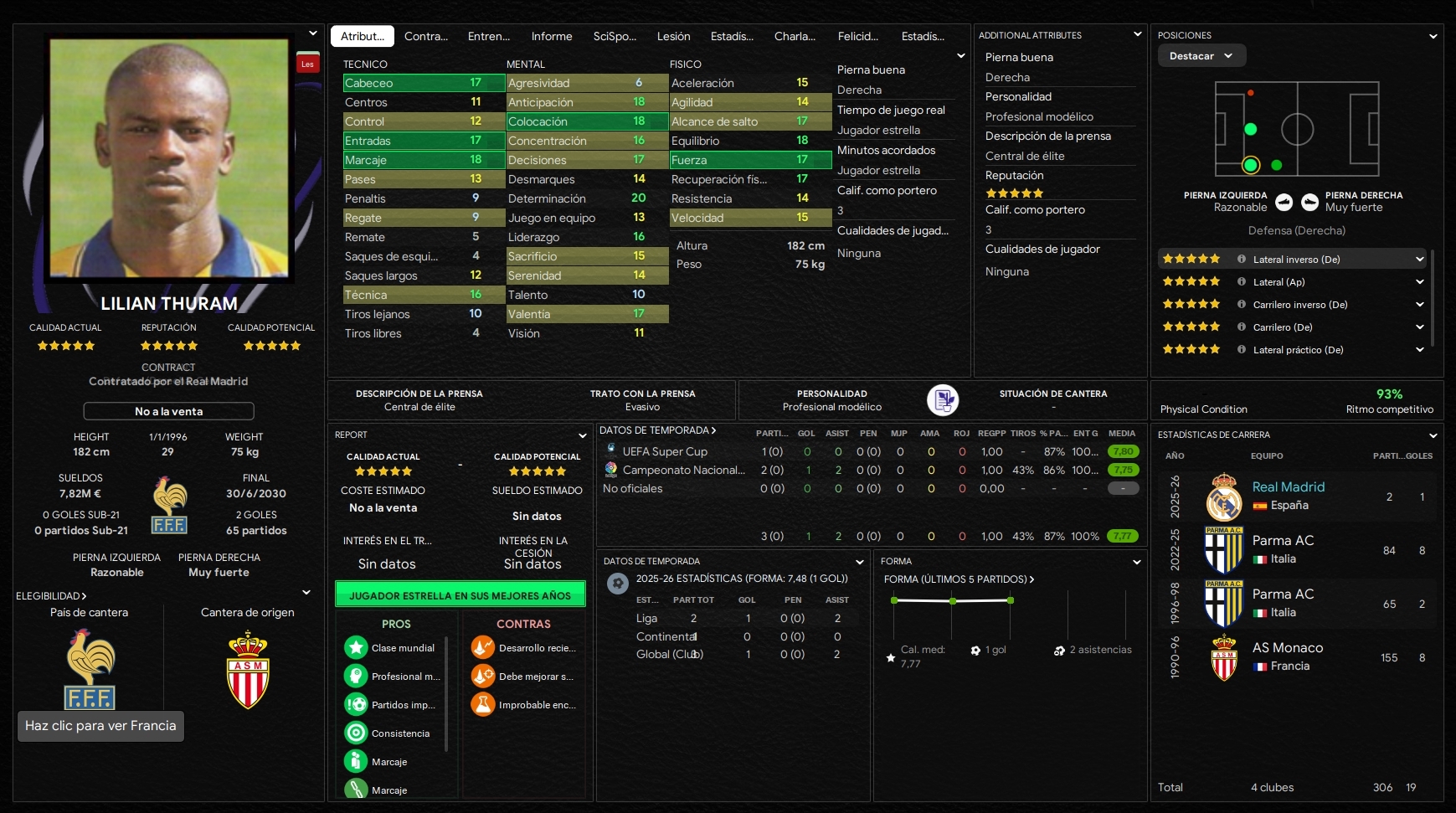Click the info icon beside Lateral (Ap)
This screenshot has height=813, width=1456.
click(x=1242, y=282)
